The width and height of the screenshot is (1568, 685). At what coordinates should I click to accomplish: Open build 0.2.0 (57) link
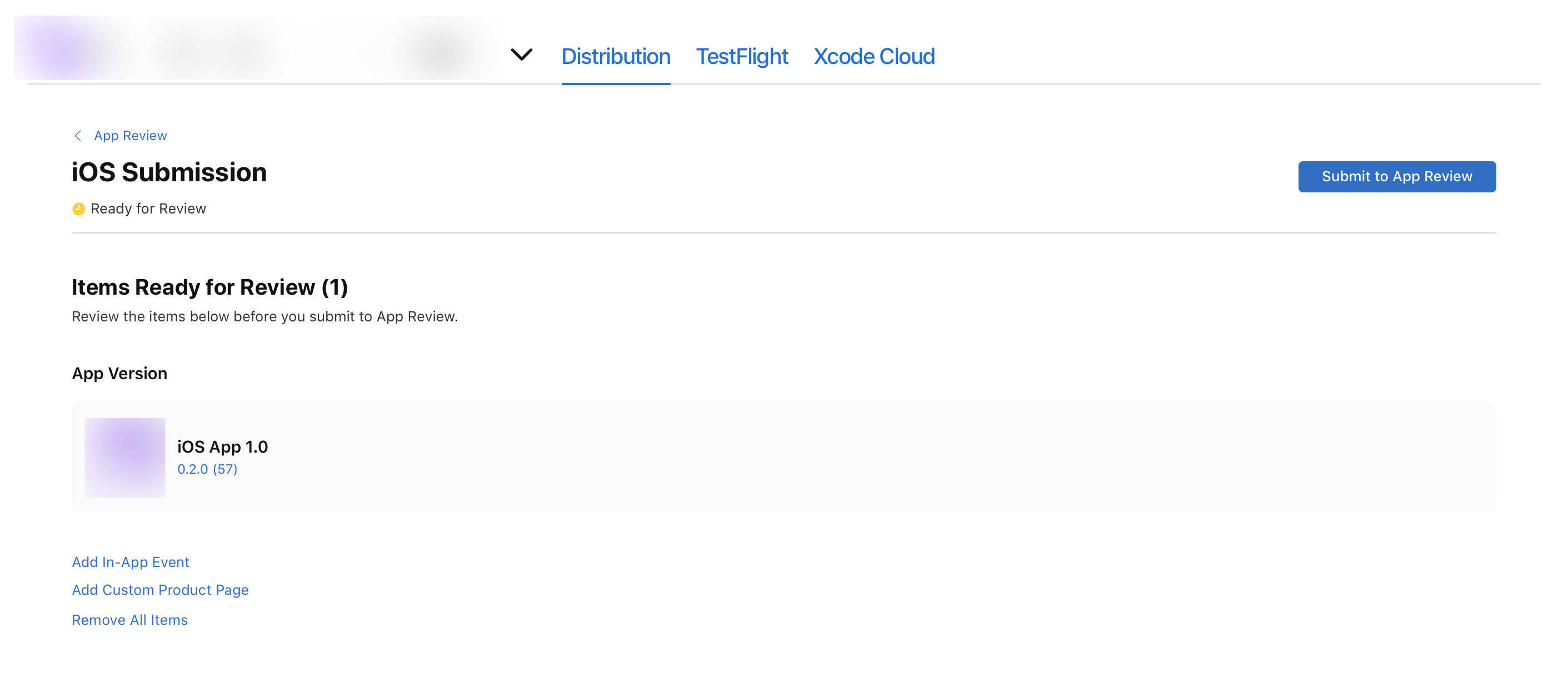click(x=207, y=469)
